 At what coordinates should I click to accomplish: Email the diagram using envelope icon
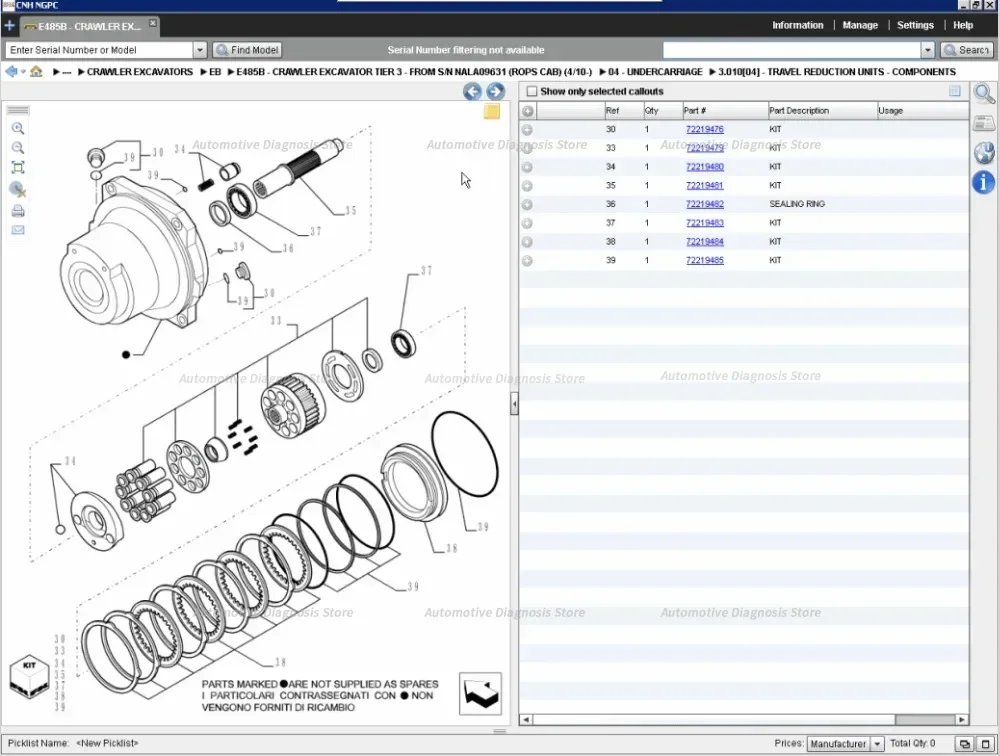18,230
